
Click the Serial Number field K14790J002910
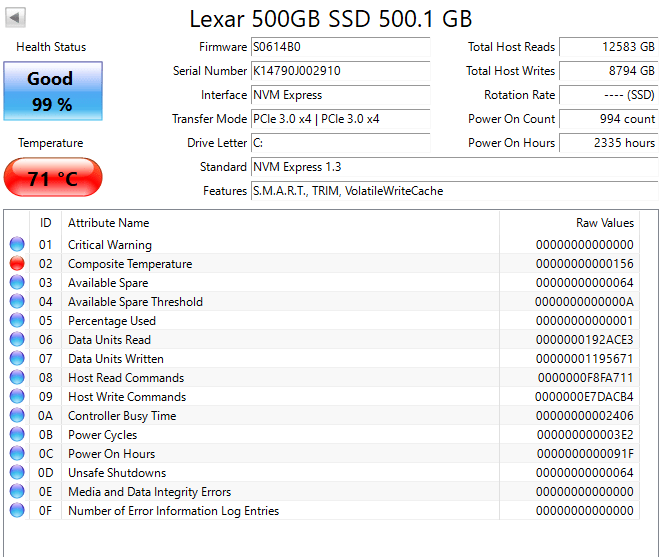pyautogui.click(x=341, y=71)
